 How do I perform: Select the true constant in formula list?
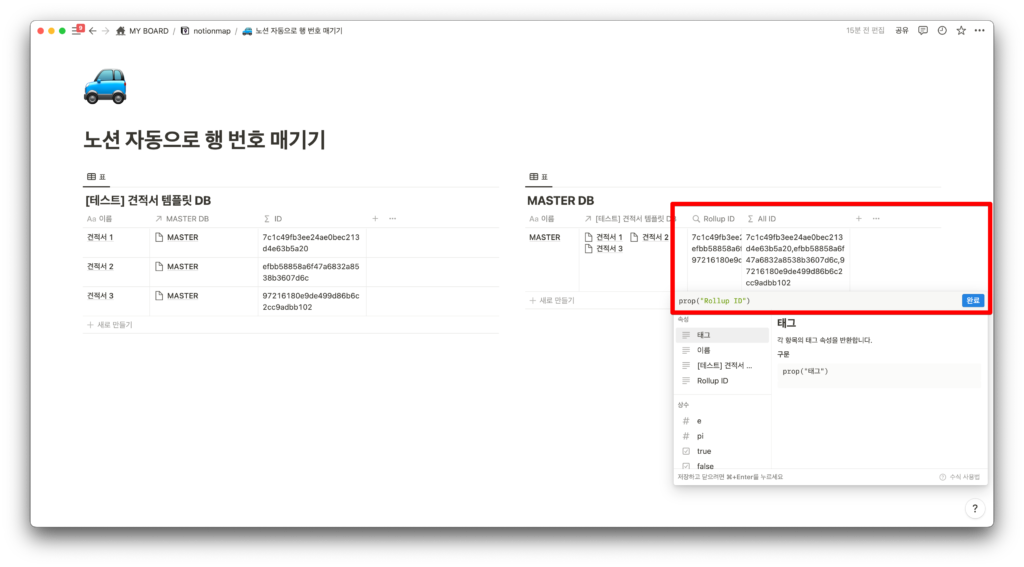[x=704, y=451]
